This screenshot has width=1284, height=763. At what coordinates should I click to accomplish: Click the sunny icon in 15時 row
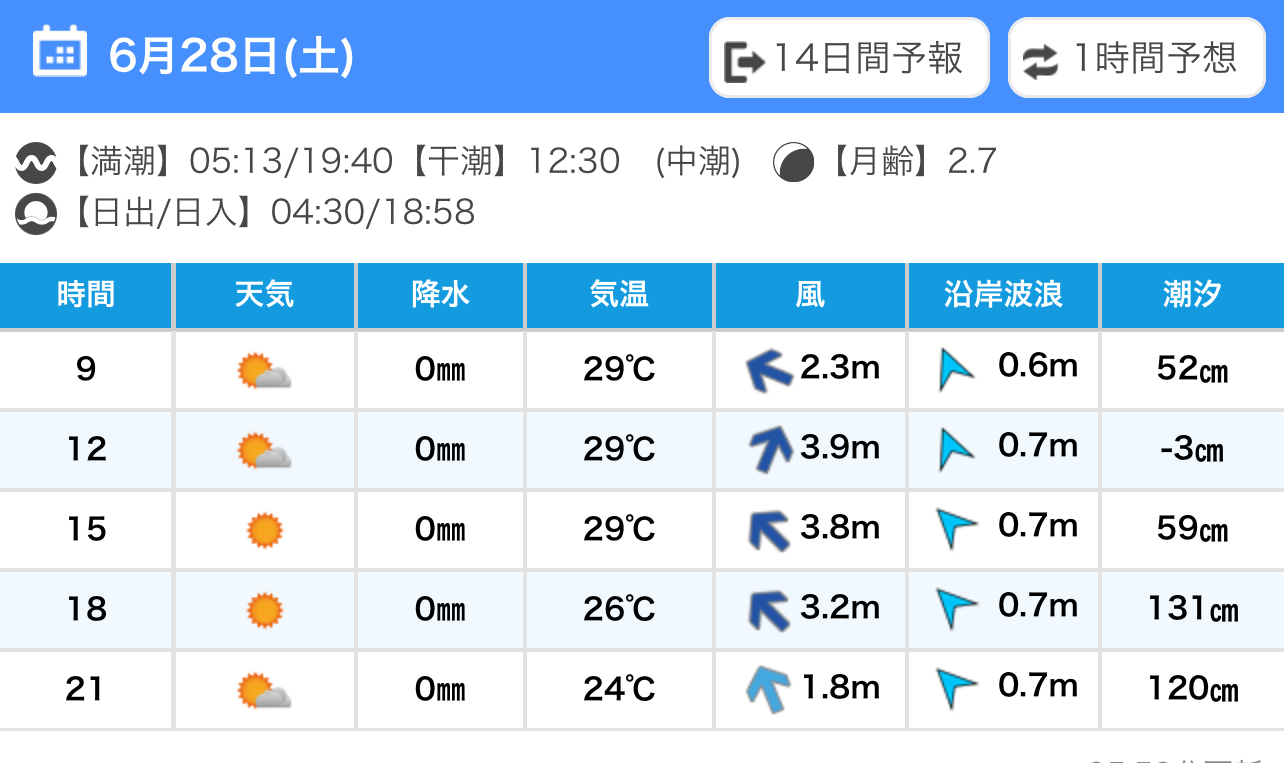pos(265,530)
